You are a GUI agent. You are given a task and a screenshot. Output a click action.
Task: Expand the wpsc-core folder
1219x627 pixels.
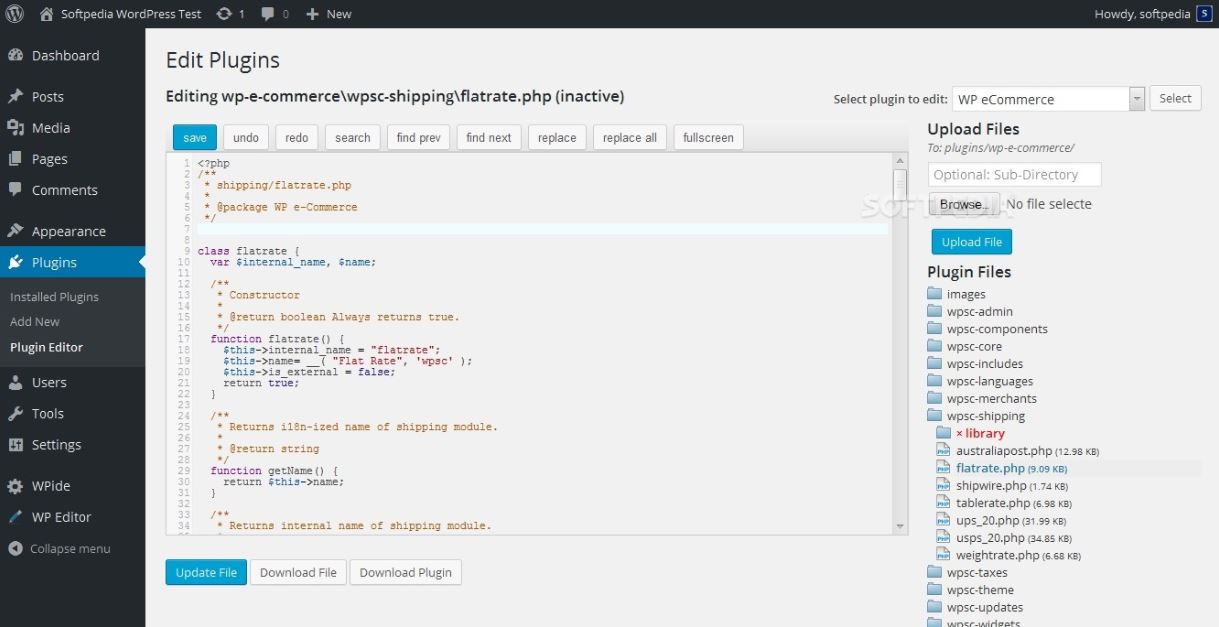point(964,346)
